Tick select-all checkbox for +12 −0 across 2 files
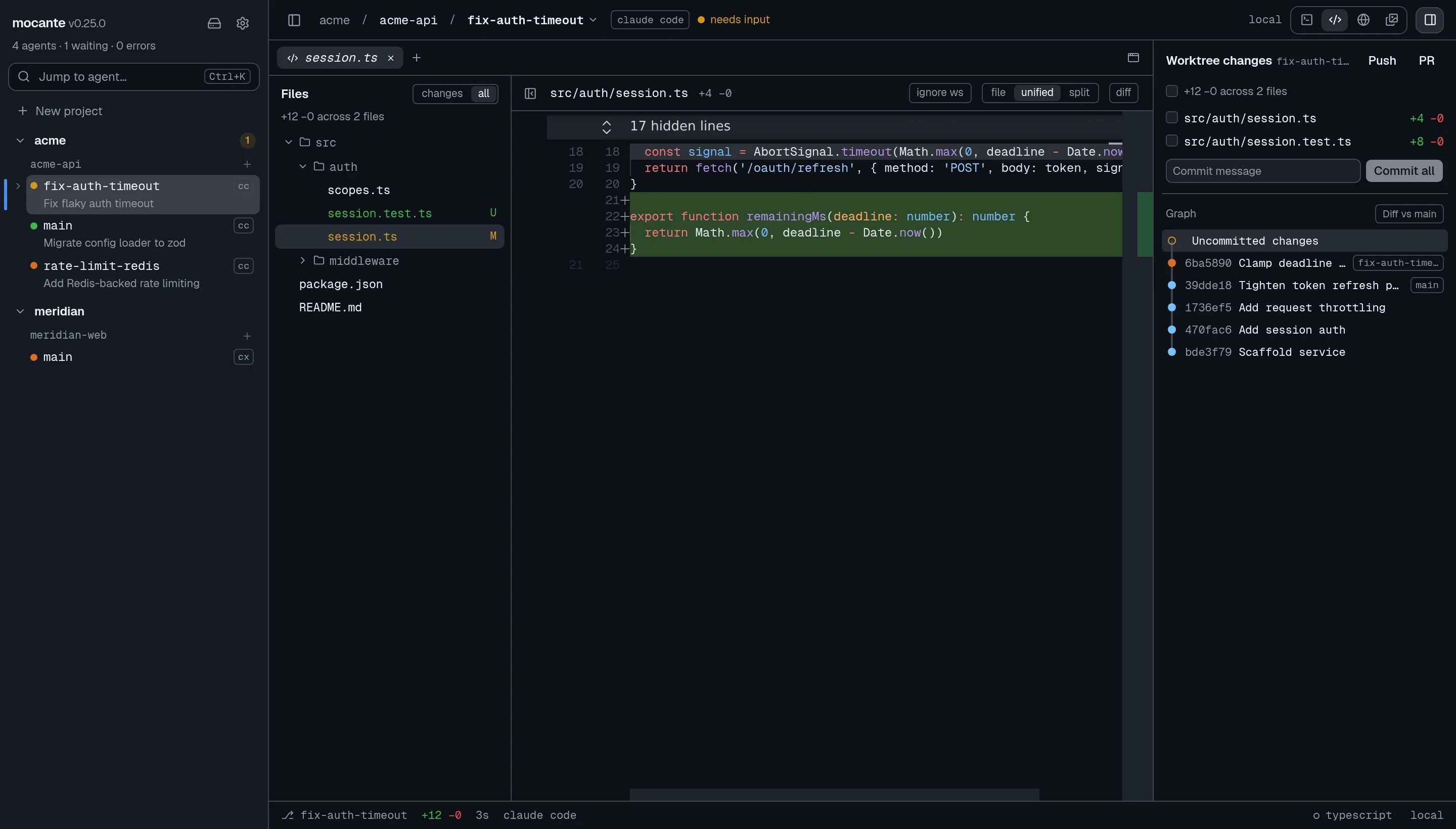Viewport: 1456px width, 829px height. click(x=1172, y=91)
